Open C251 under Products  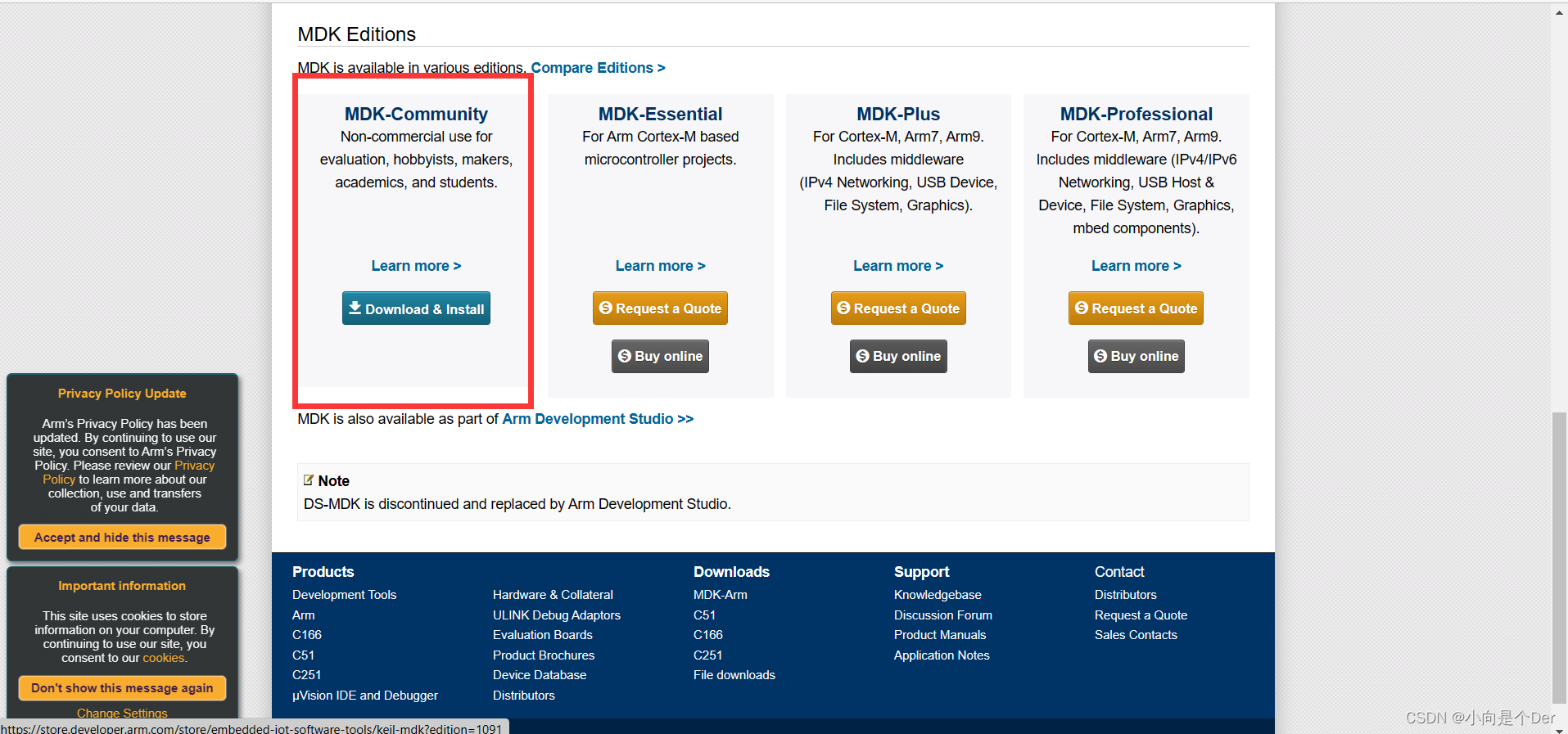pos(306,675)
